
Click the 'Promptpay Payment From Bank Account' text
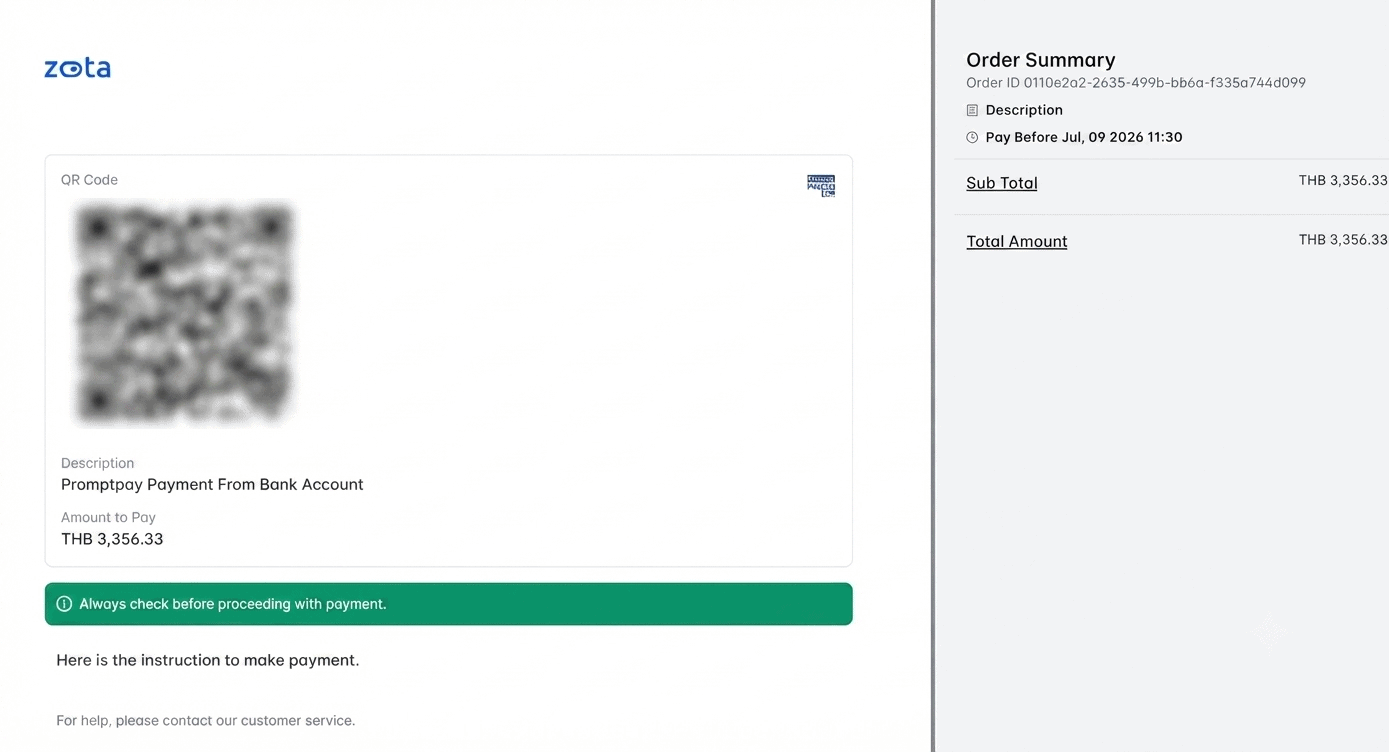click(x=212, y=485)
